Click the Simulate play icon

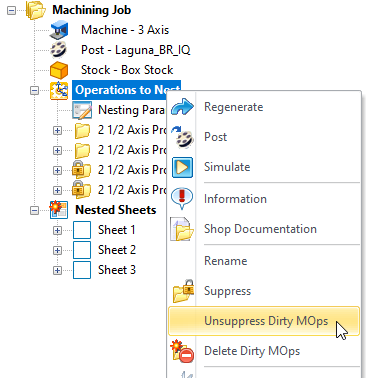[x=182, y=167]
